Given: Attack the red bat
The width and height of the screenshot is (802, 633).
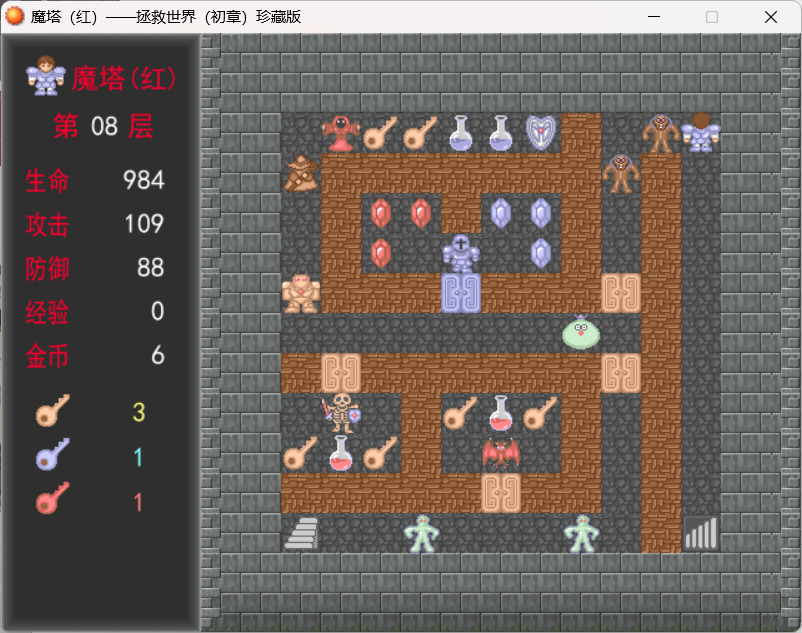Looking at the screenshot, I should click(x=501, y=453).
